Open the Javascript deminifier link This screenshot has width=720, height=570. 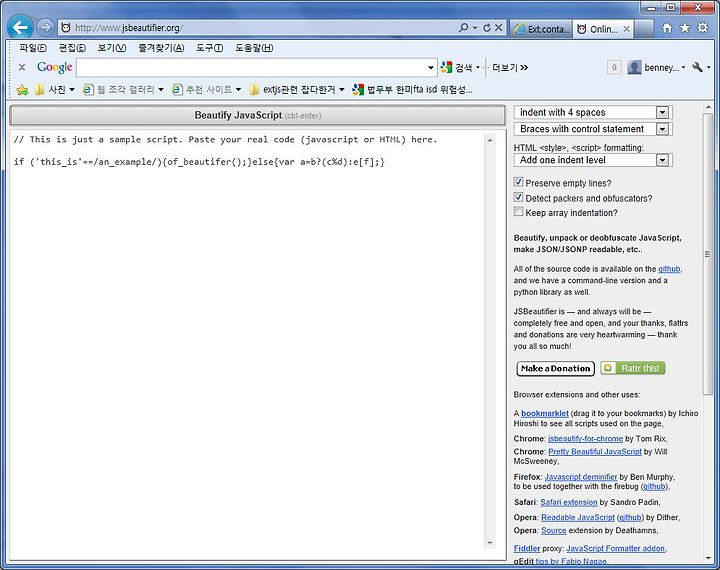point(581,477)
